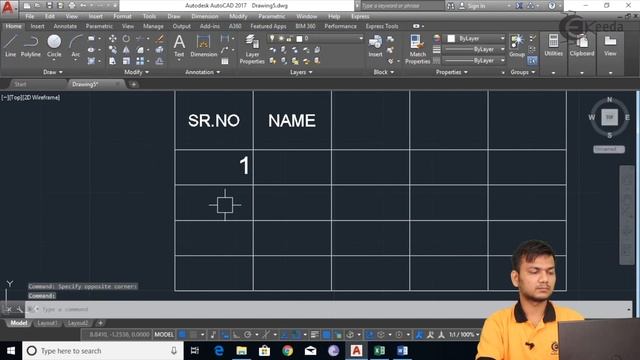Image resolution: width=640 pixels, height=360 pixels.
Task: Switch to the Express Tools ribbon tab
Action: (382, 26)
